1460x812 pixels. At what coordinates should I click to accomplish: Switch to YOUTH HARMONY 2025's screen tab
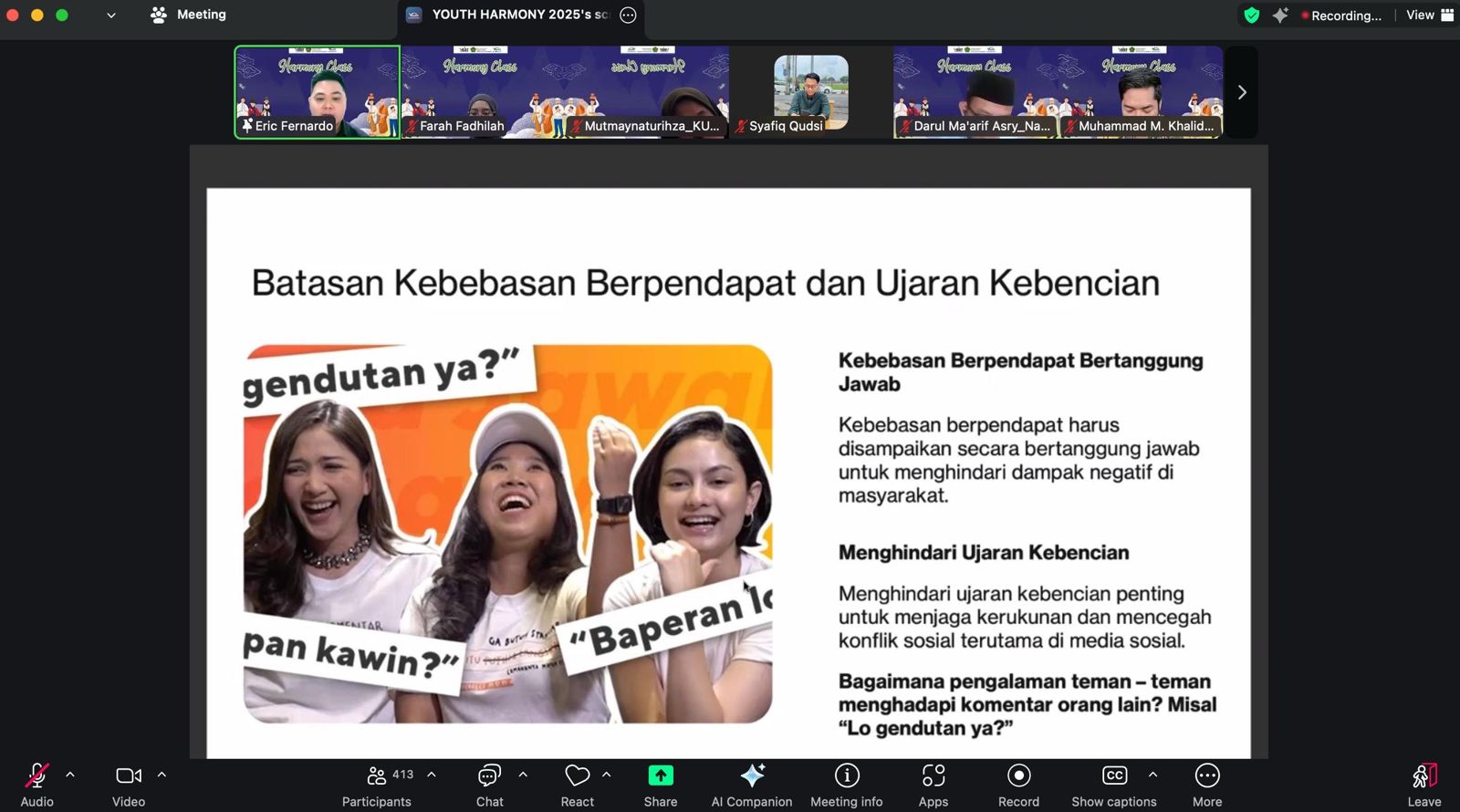[x=520, y=15]
